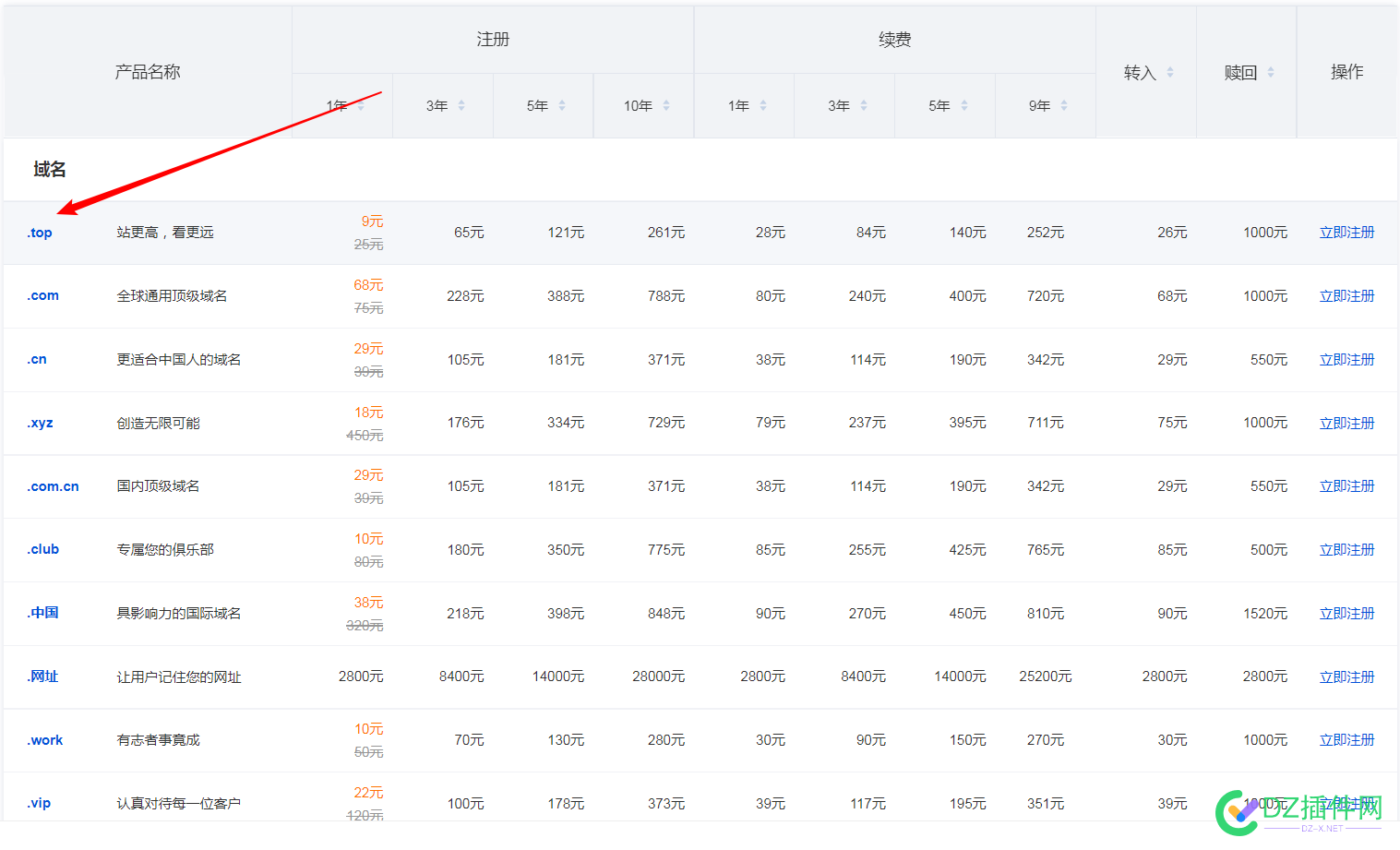Screen dimensions: 1400x850
Task: Select the 域名 section heading
Action: pos(50,170)
